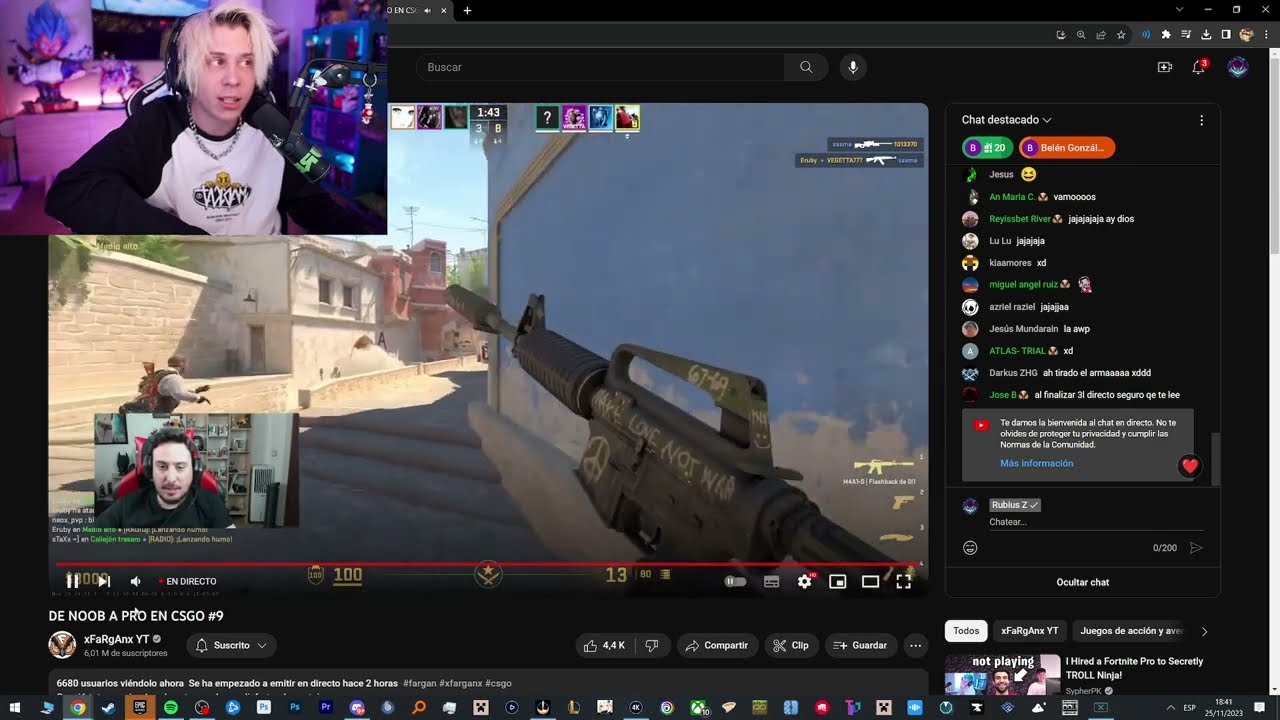The width and height of the screenshot is (1280, 720).
Task: Enter fullscreen on the video
Action: [904, 581]
